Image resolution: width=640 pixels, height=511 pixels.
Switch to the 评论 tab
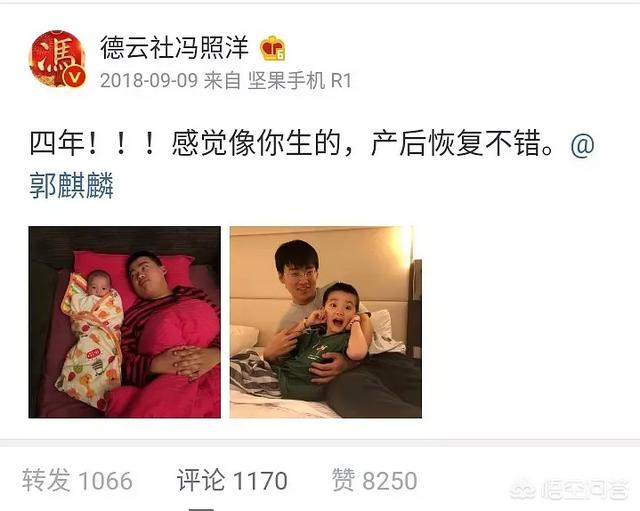click(x=232, y=480)
